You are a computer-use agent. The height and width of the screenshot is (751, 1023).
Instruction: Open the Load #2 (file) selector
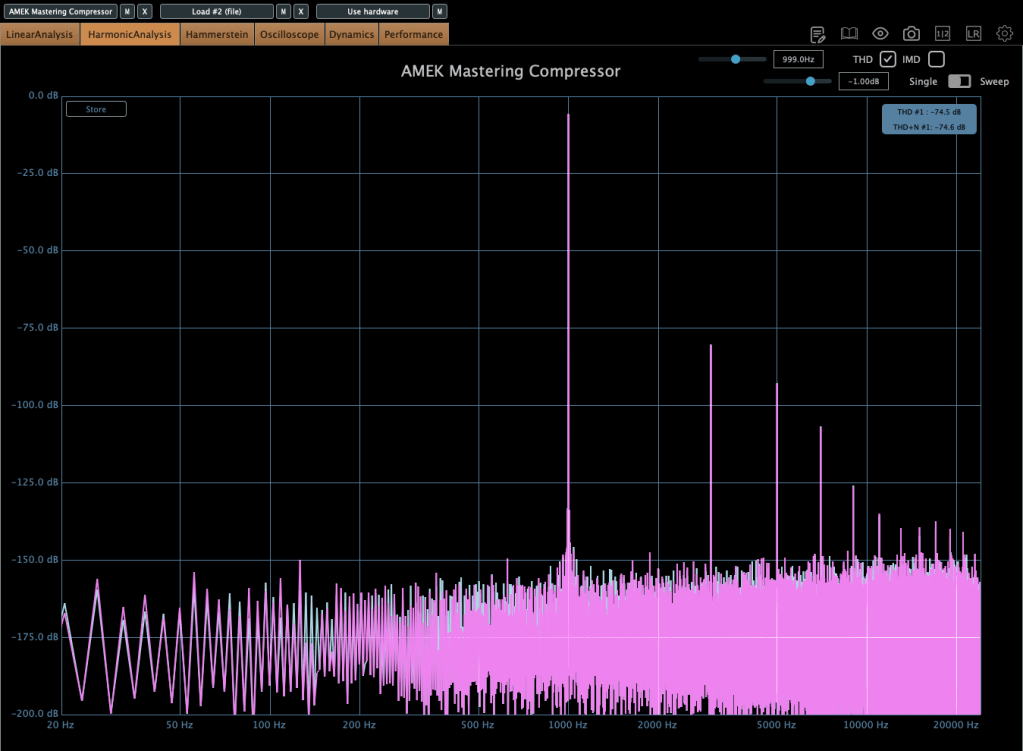tap(216, 12)
